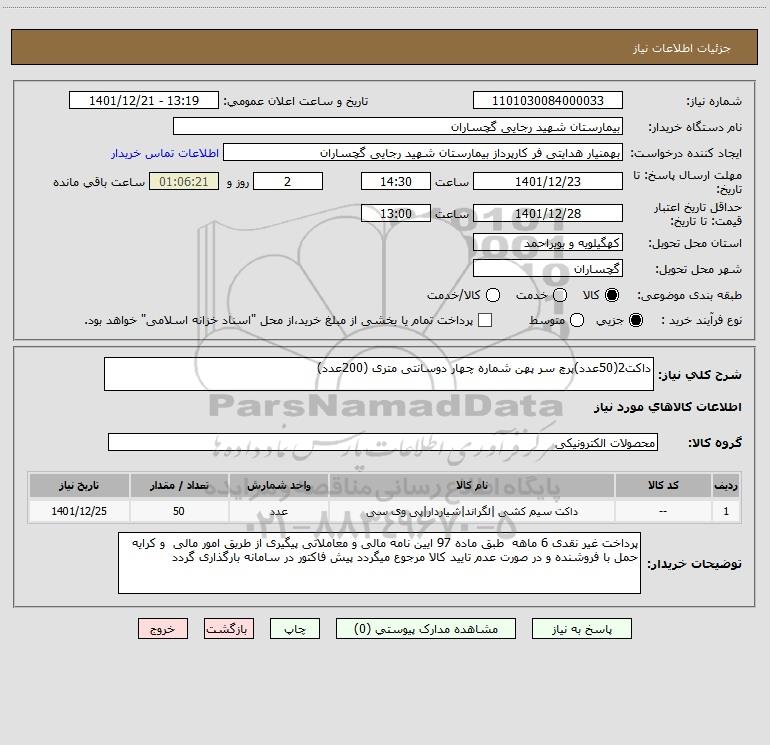The height and width of the screenshot is (745, 770).
Task: Click the کد کالا column header
Action: (663, 485)
